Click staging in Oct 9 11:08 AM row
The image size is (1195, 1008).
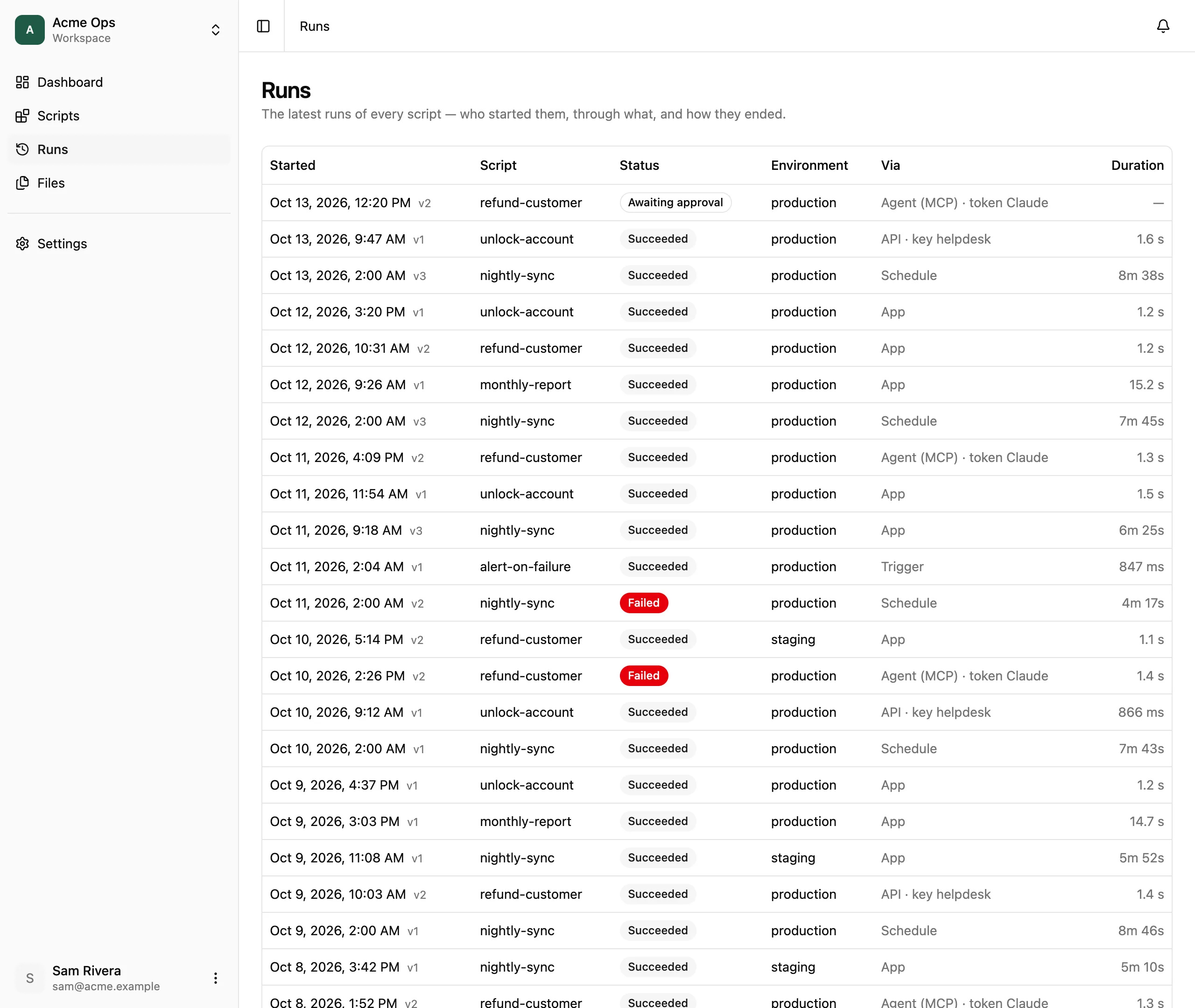[x=793, y=858]
